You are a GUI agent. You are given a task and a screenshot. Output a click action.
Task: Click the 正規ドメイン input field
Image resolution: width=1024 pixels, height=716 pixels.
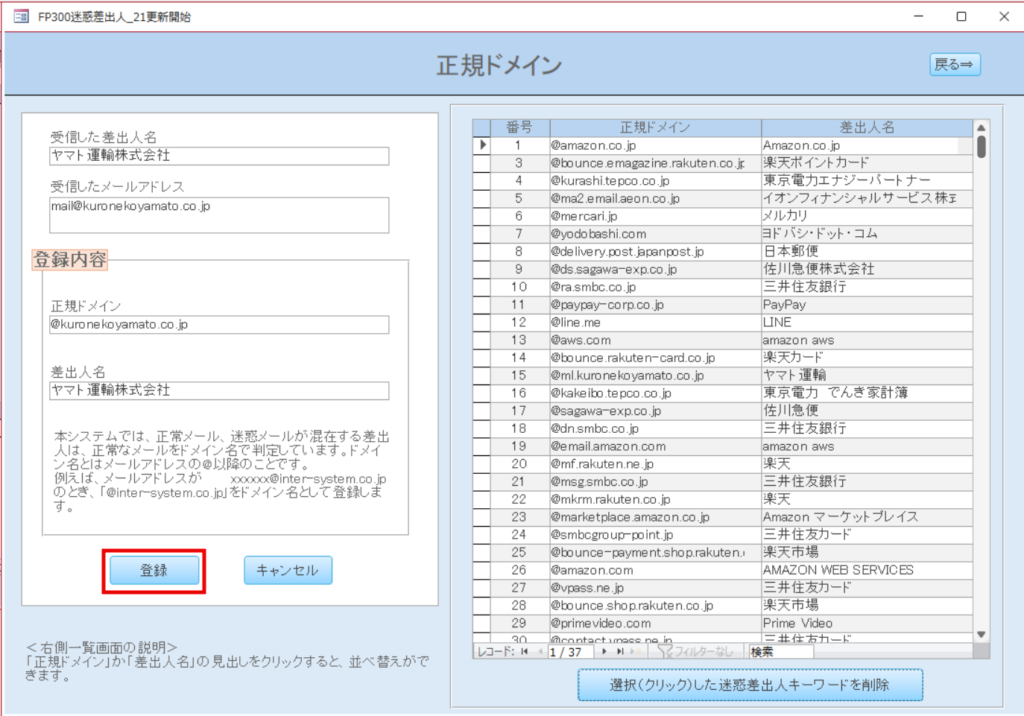pos(219,325)
